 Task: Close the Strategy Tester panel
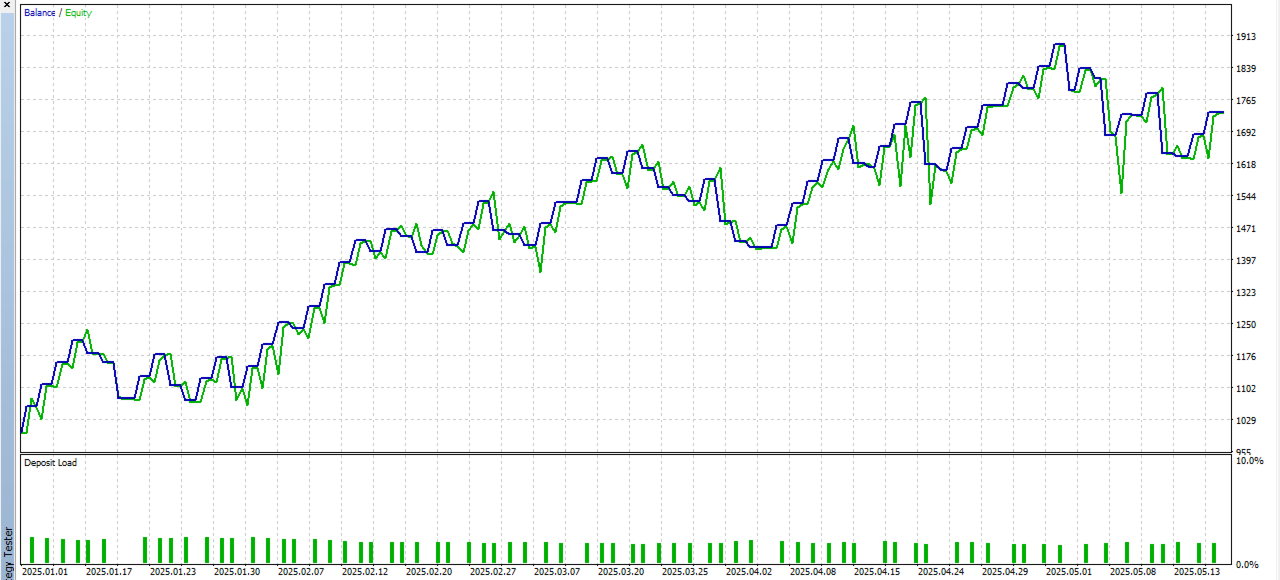[7, 6]
